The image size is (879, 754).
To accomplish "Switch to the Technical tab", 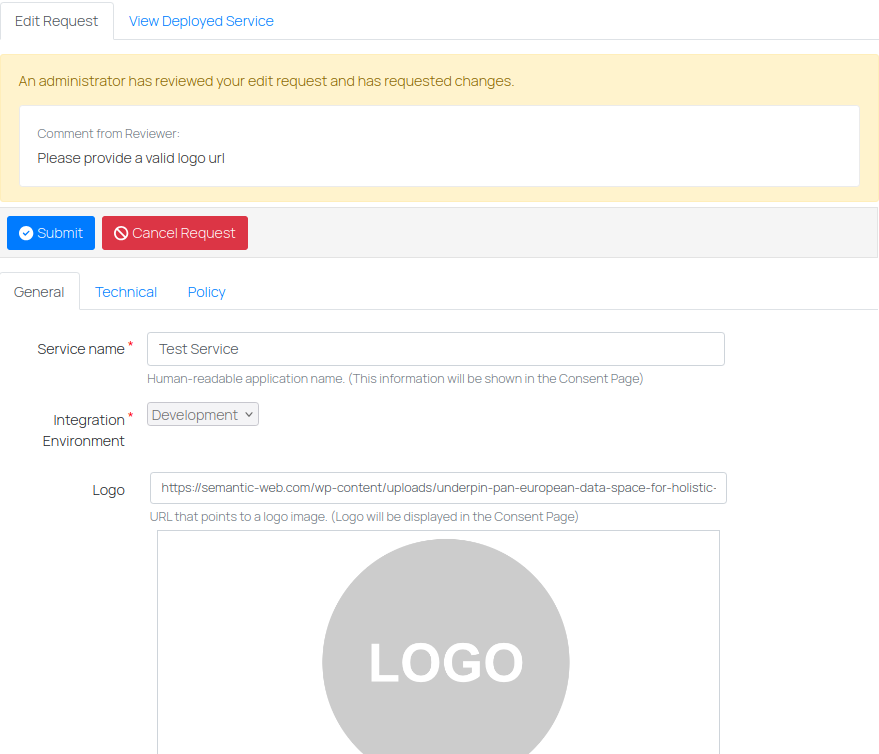I will pos(126,292).
